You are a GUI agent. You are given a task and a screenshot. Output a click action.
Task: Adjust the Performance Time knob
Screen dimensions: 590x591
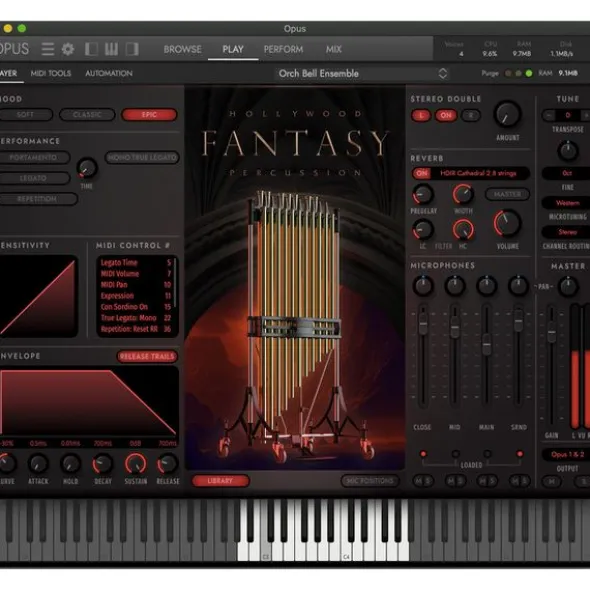tap(87, 168)
